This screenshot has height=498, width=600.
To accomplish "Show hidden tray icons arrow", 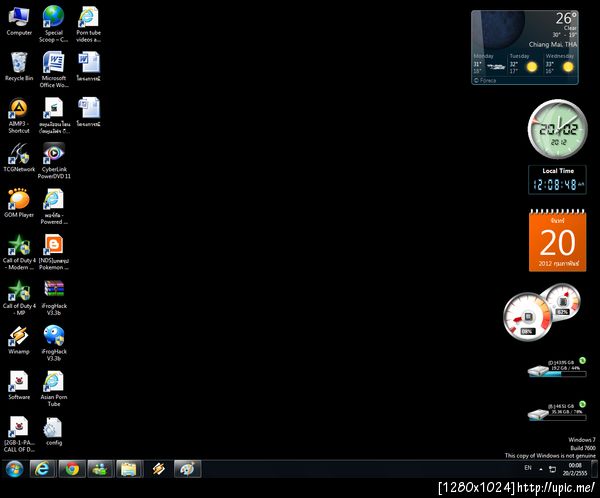I will [541, 469].
